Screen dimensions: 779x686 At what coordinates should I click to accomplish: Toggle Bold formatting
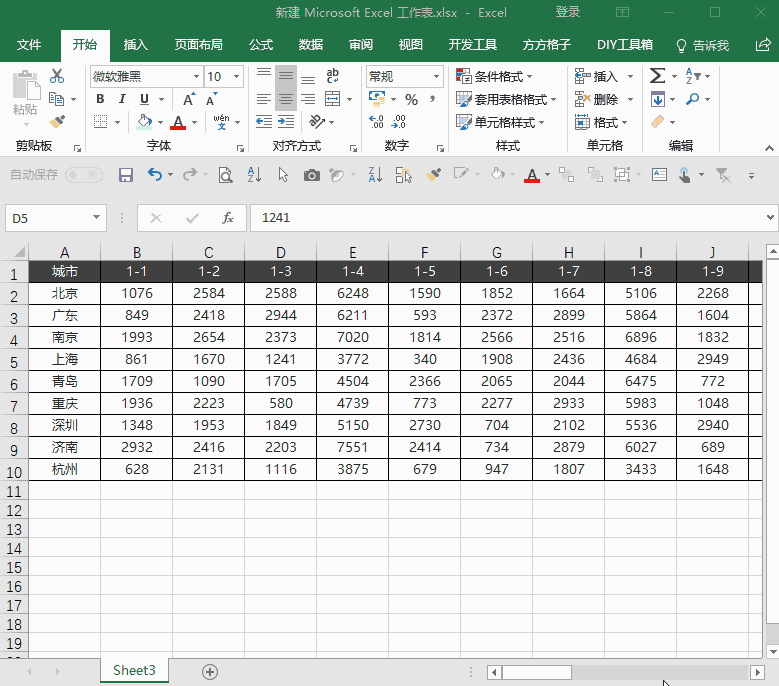[100, 99]
